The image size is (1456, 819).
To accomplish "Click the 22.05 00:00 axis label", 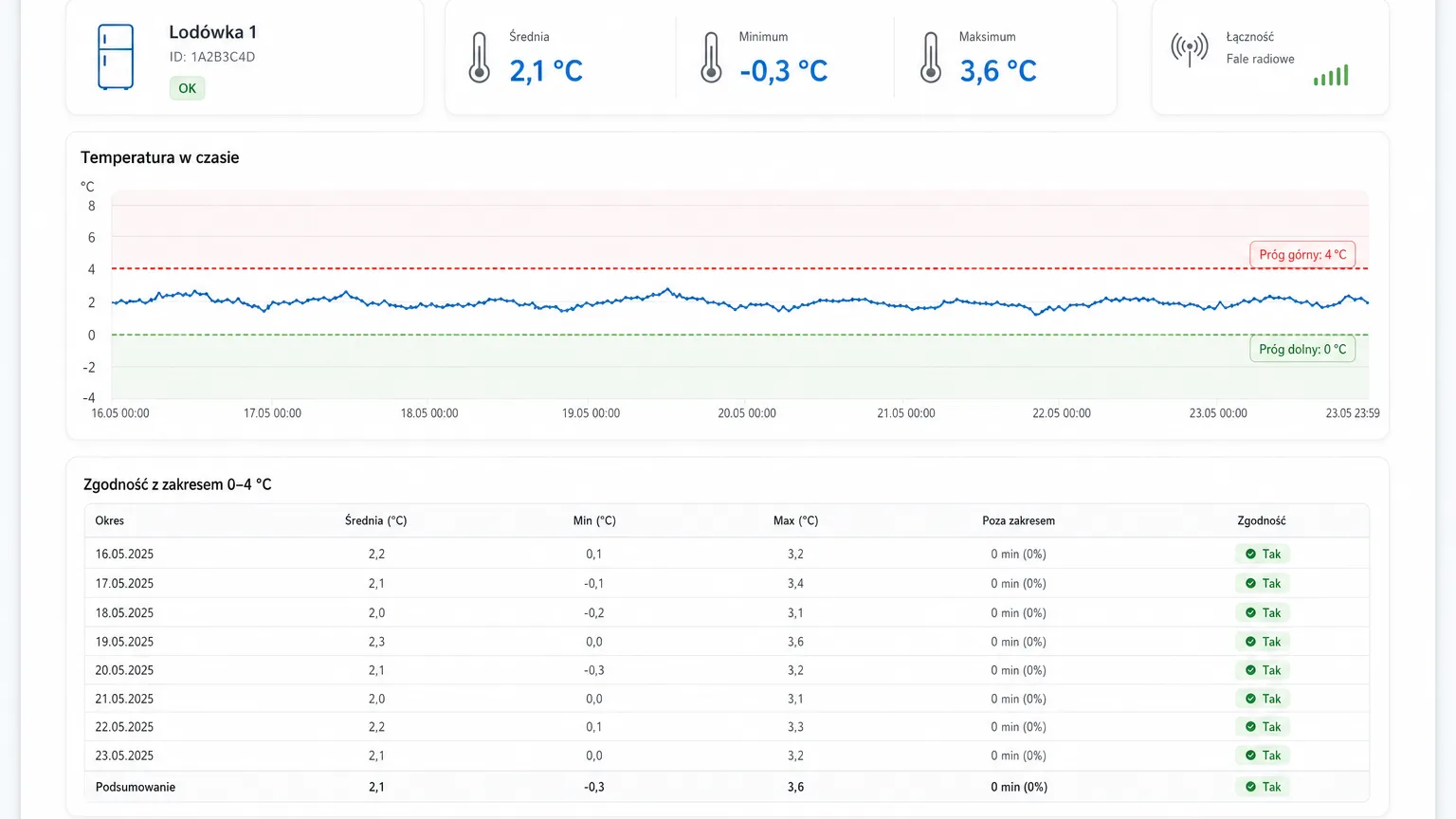I will click(x=1062, y=413).
